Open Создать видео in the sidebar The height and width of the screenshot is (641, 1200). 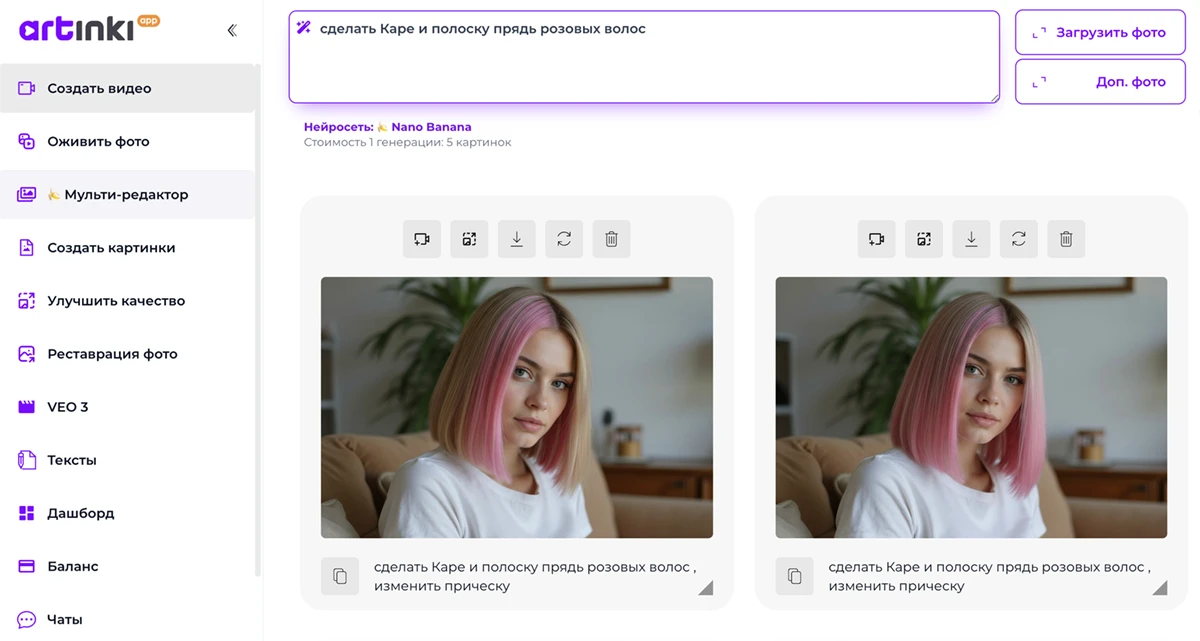tap(99, 88)
